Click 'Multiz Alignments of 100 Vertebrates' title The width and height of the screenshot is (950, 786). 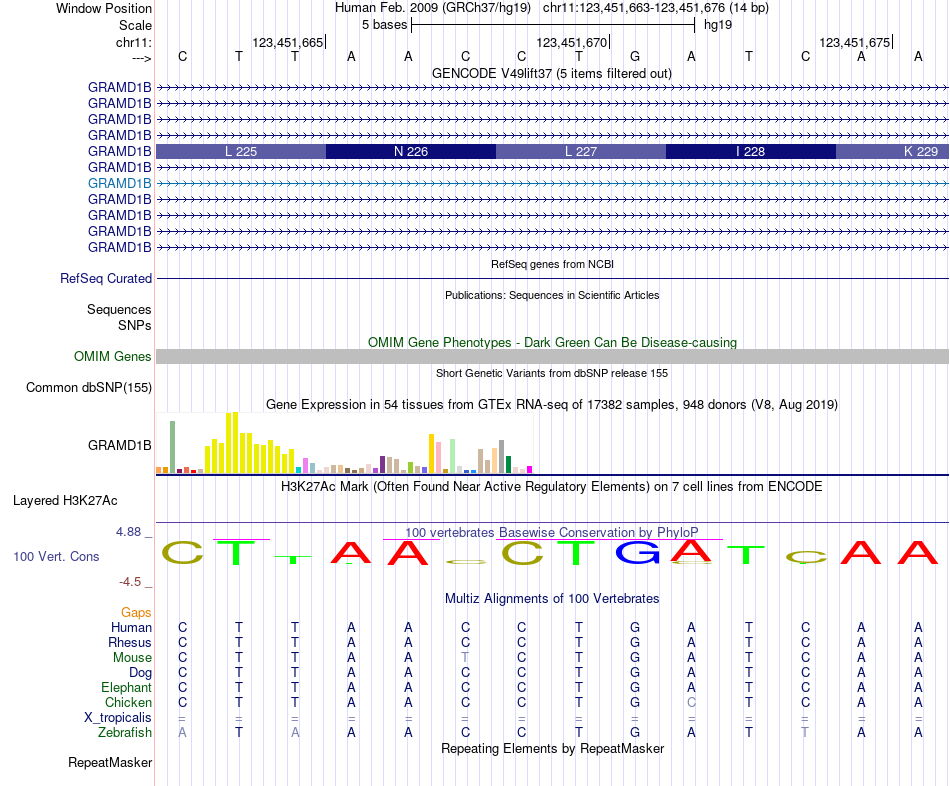(552, 599)
